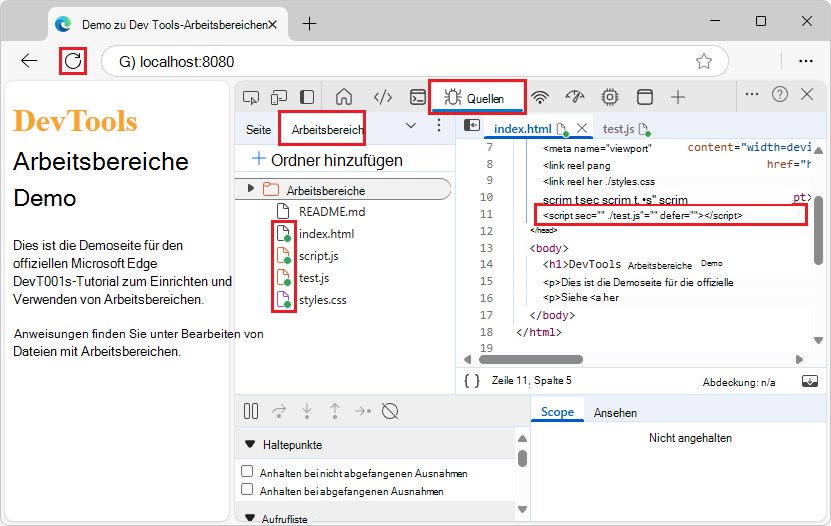Image resolution: width=831 pixels, height=526 pixels.
Task: Click the Zeile 11, Spalte 5 status text
Action: click(x=531, y=380)
